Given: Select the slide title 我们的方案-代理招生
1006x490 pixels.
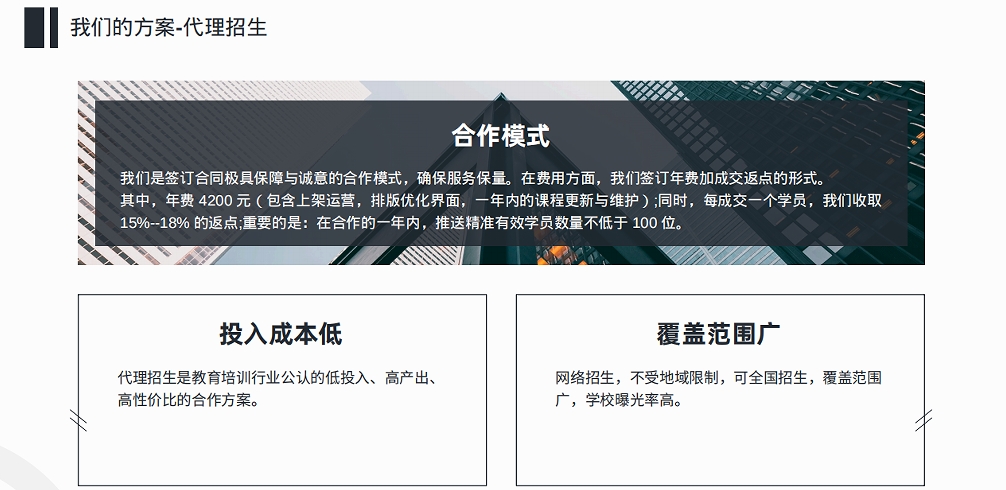Looking at the screenshot, I should (168, 27).
